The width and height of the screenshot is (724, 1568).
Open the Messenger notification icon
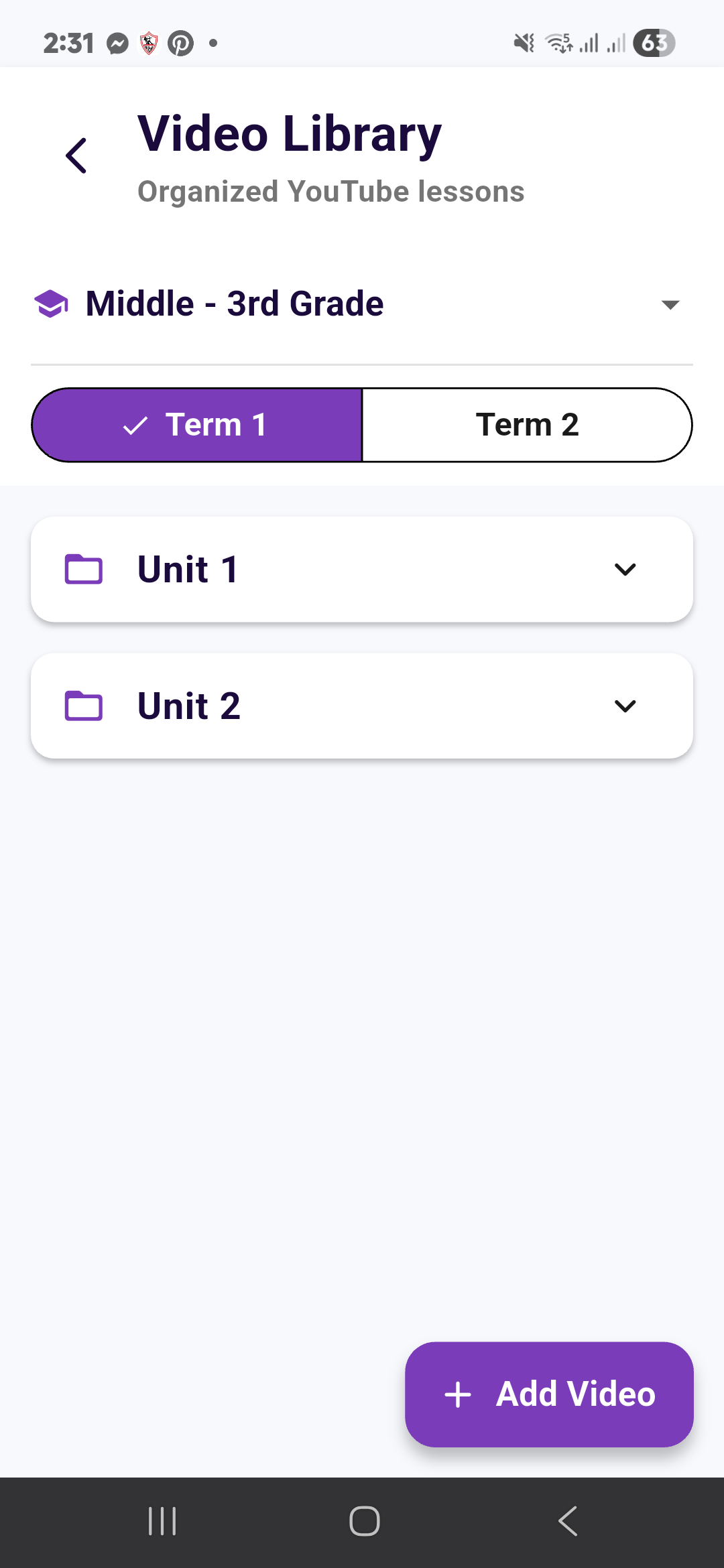(117, 44)
